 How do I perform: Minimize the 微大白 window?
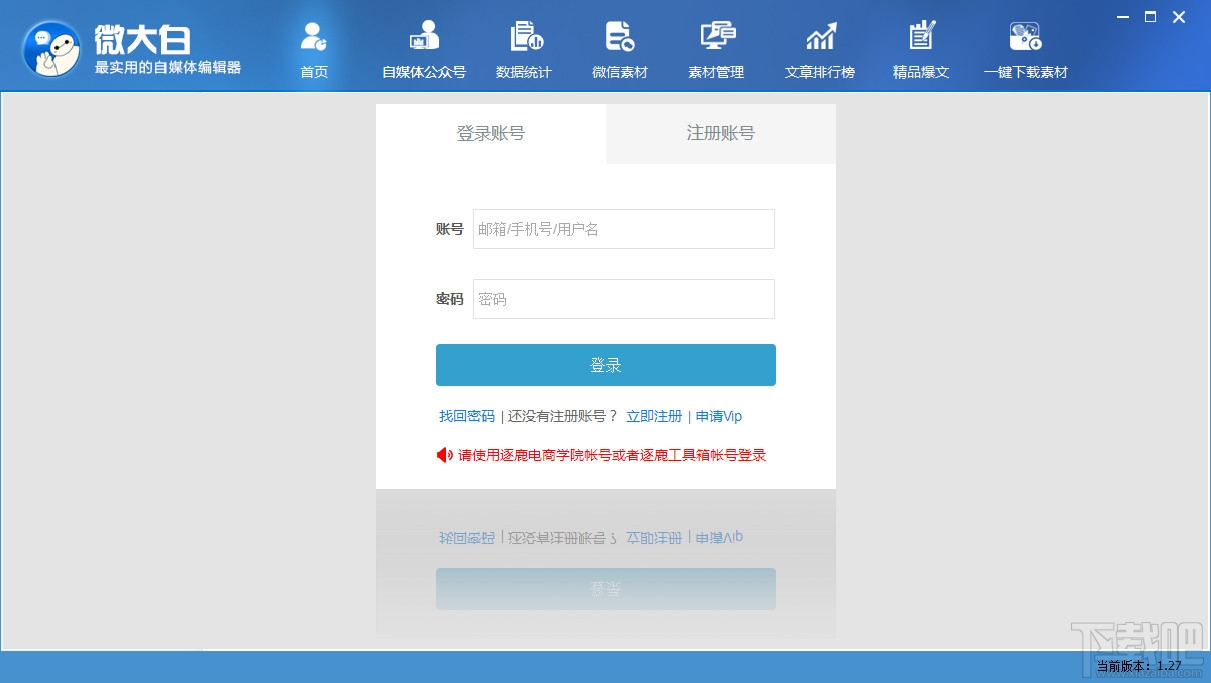(1123, 16)
